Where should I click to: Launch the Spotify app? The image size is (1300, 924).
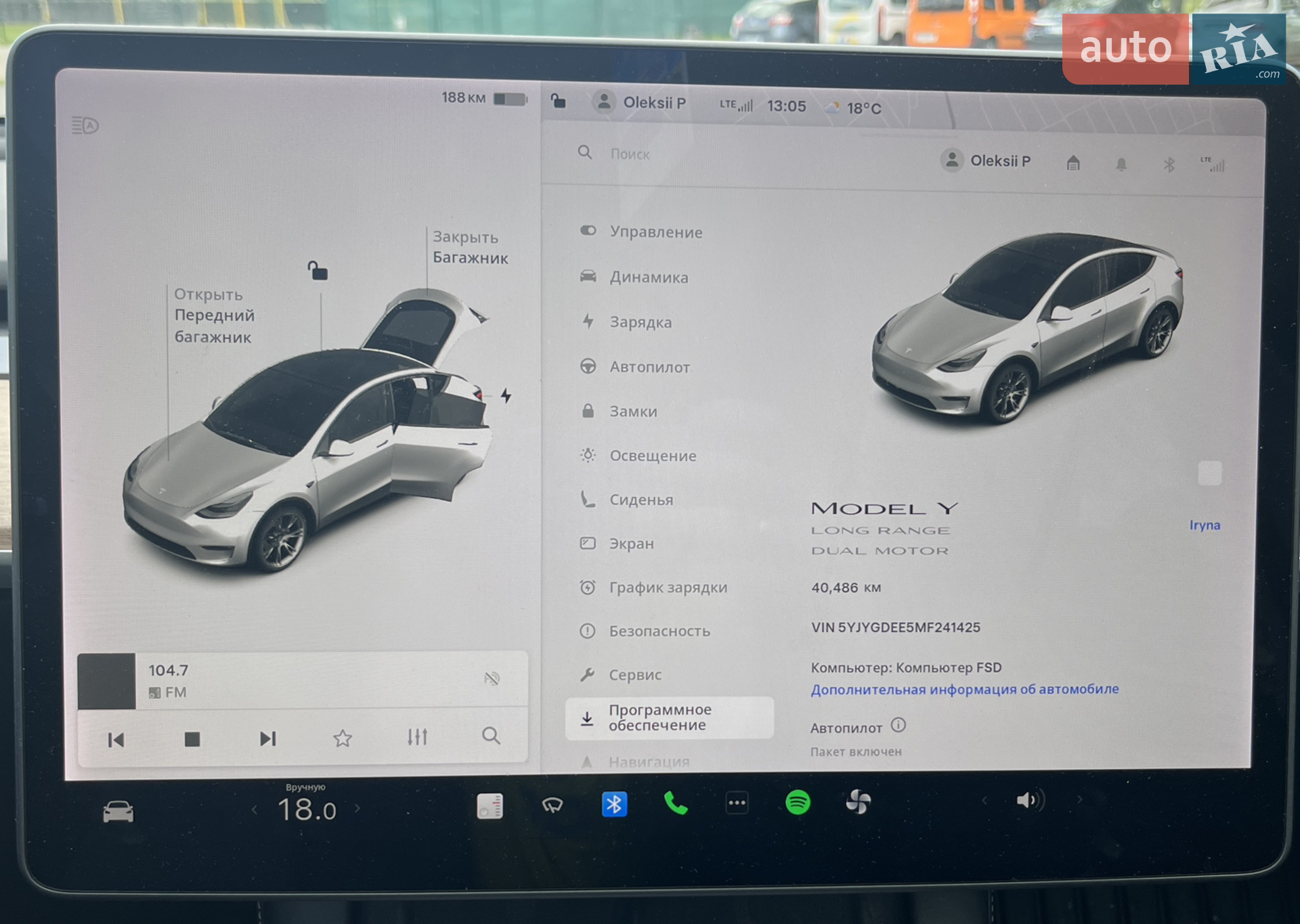tap(798, 802)
